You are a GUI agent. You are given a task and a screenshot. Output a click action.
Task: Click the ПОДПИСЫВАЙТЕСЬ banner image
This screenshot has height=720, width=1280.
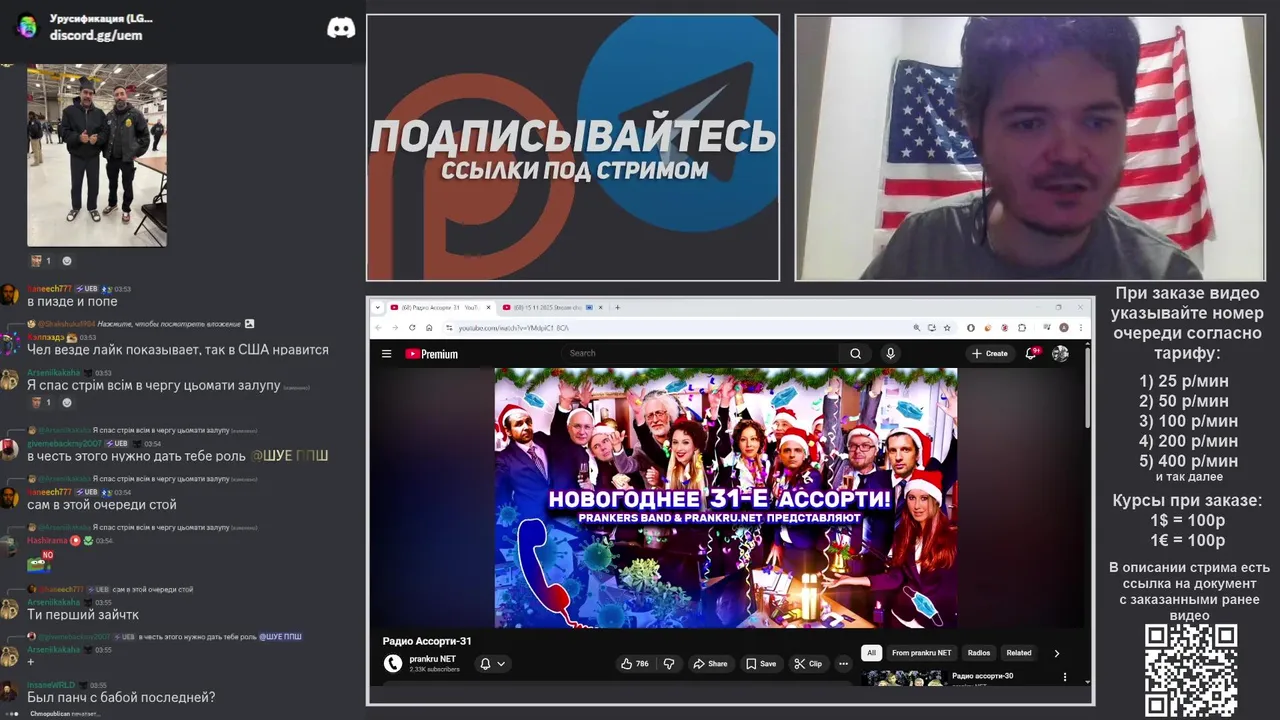point(573,148)
